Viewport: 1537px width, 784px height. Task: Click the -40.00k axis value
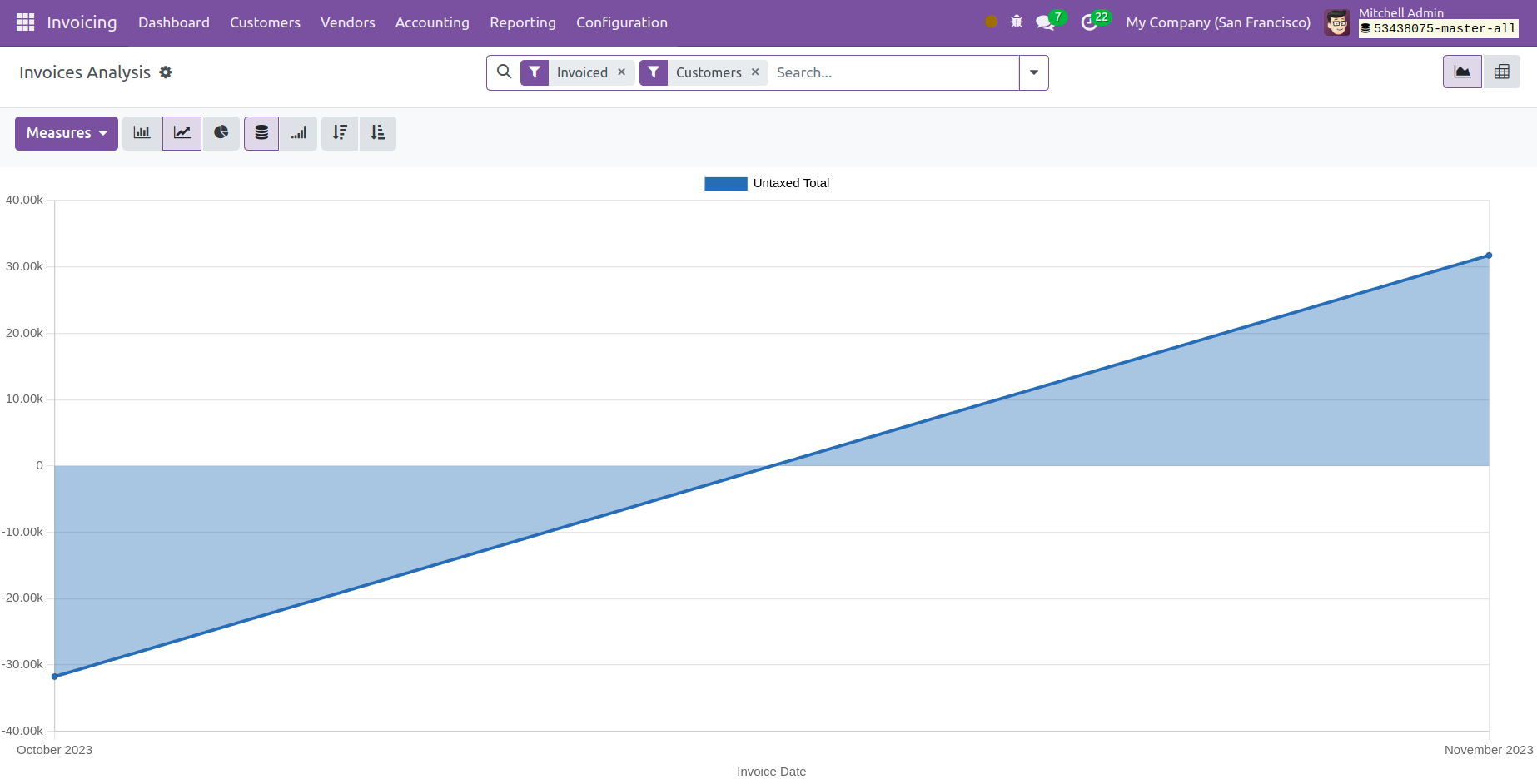[x=22, y=731]
